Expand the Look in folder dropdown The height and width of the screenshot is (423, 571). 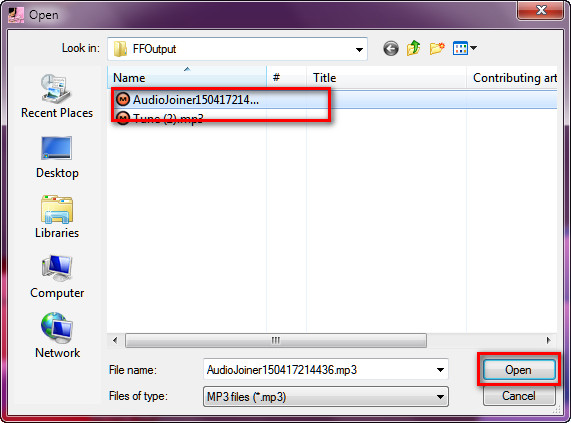pyautogui.click(x=359, y=49)
